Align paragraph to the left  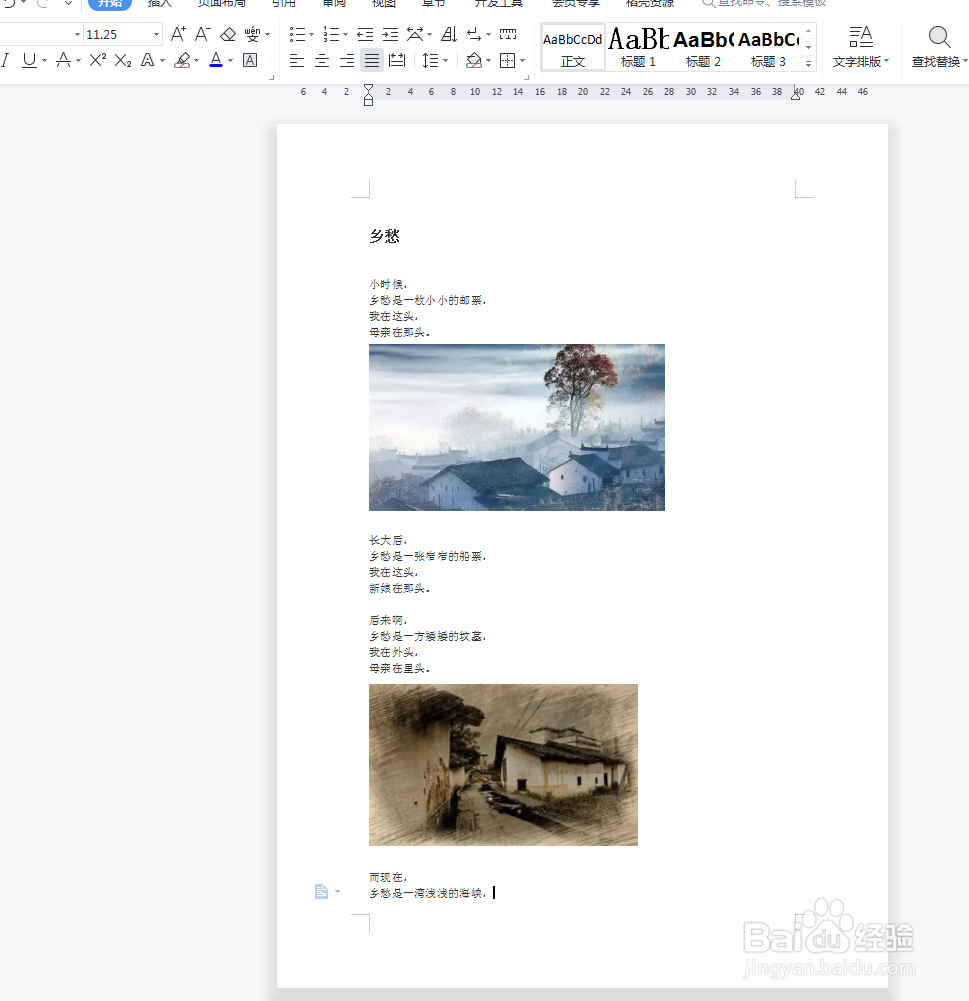pyautogui.click(x=297, y=61)
